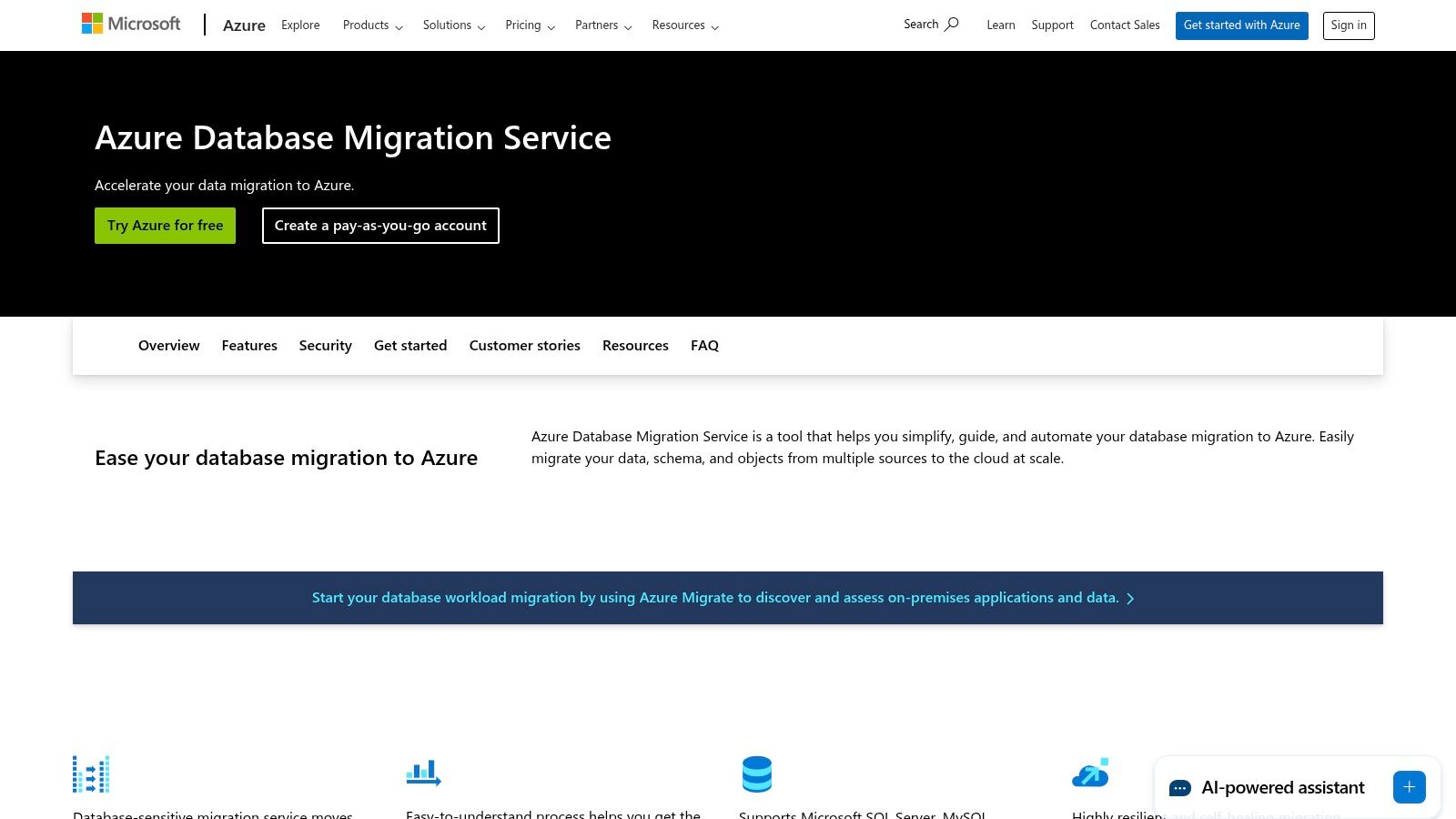Open the FAQ section
The image size is (1456, 819).
point(704,345)
